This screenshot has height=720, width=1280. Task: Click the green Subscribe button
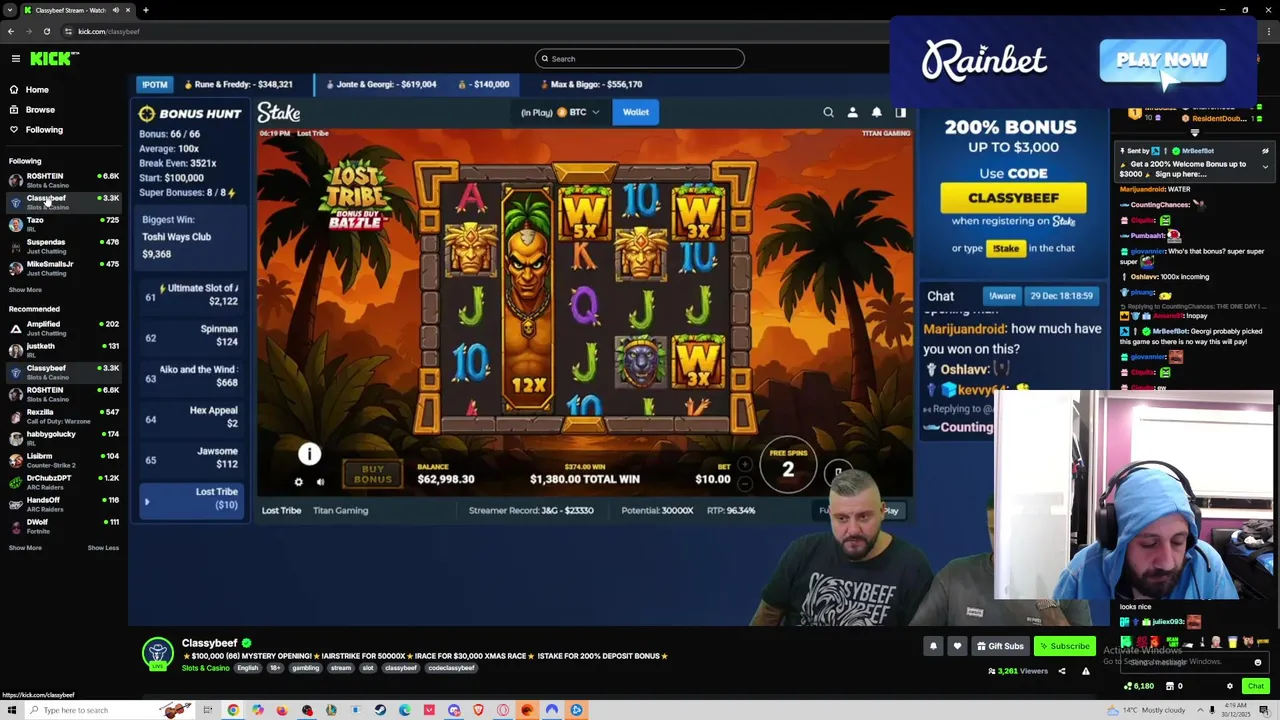tap(1064, 646)
